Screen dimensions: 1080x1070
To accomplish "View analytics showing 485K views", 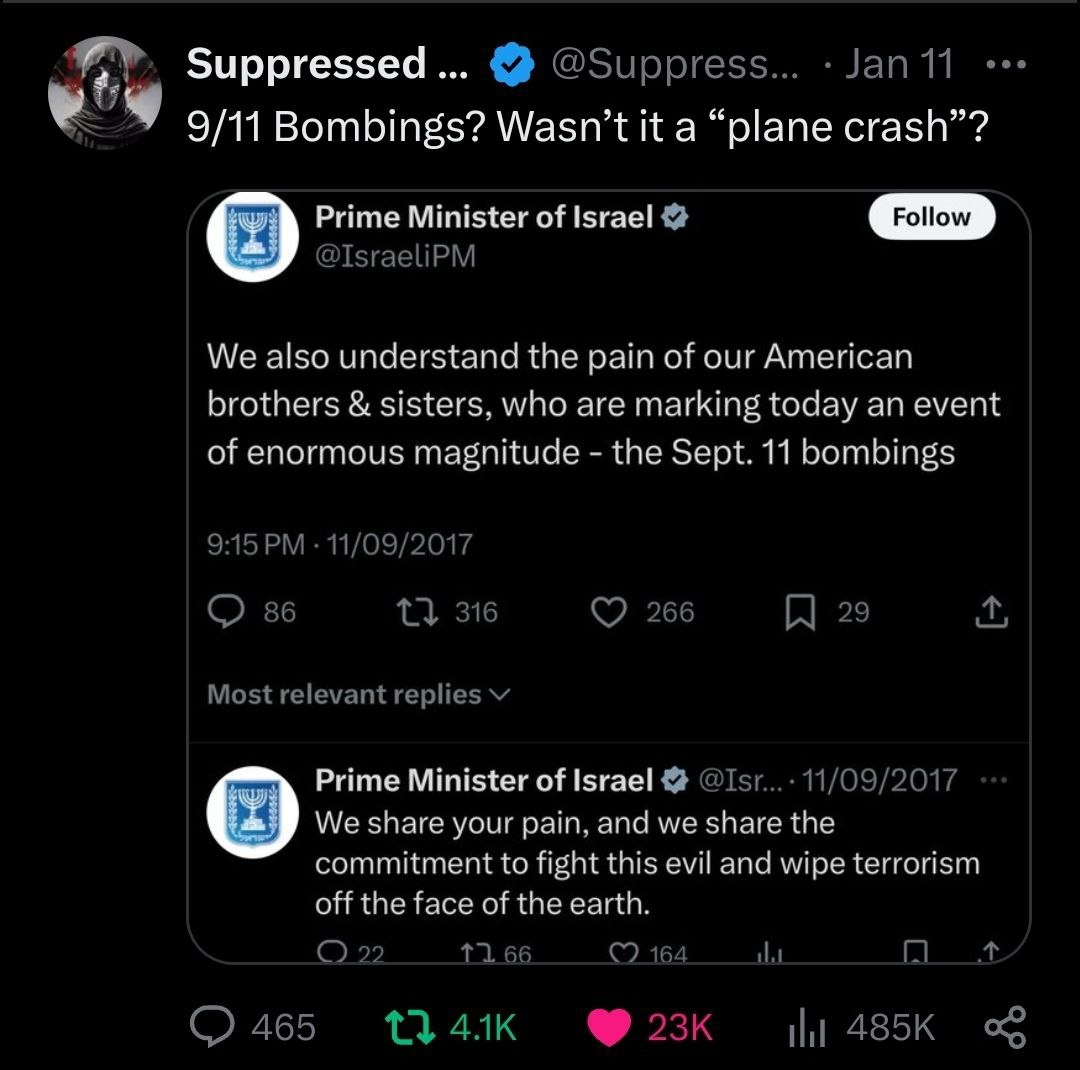I will coord(805,1026).
